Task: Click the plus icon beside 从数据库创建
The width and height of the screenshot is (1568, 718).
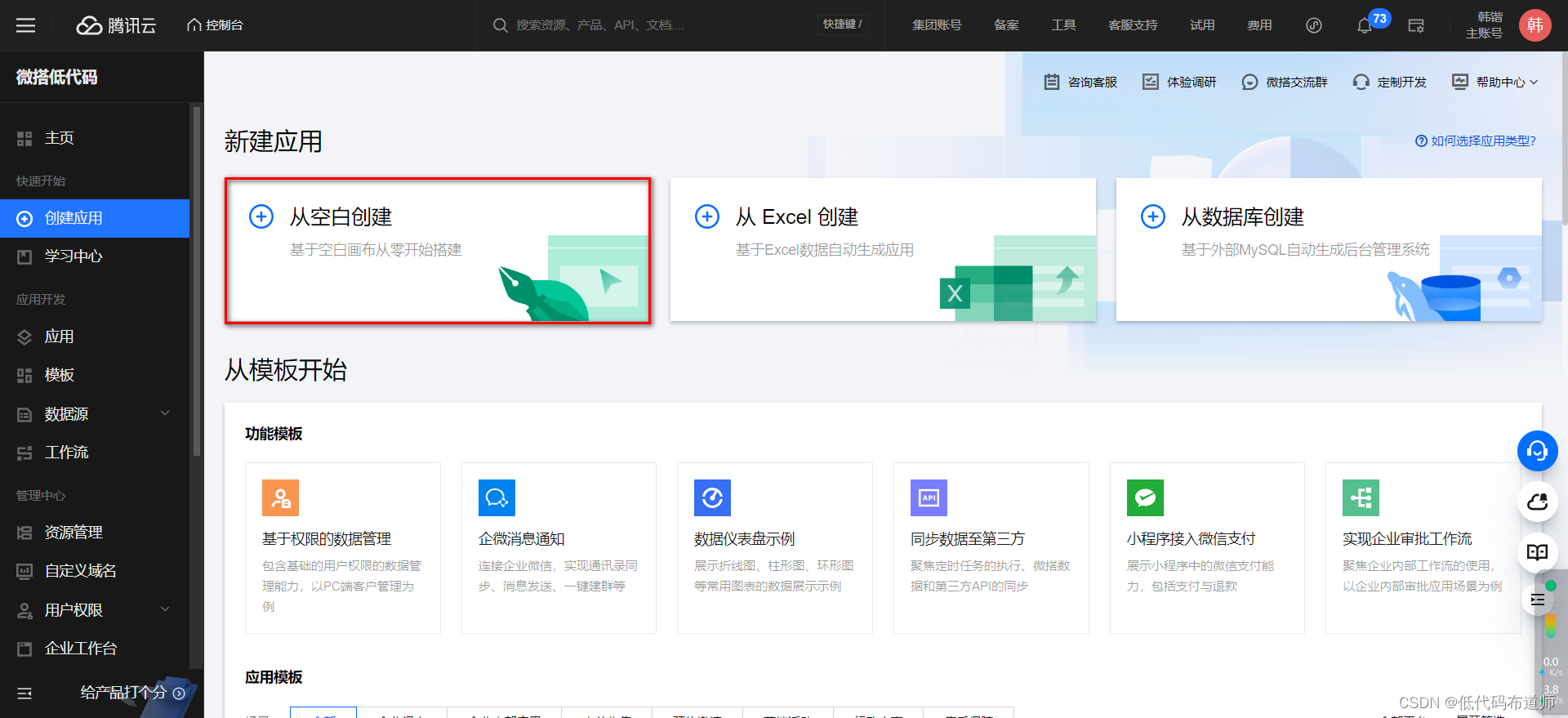Action: [1153, 216]
